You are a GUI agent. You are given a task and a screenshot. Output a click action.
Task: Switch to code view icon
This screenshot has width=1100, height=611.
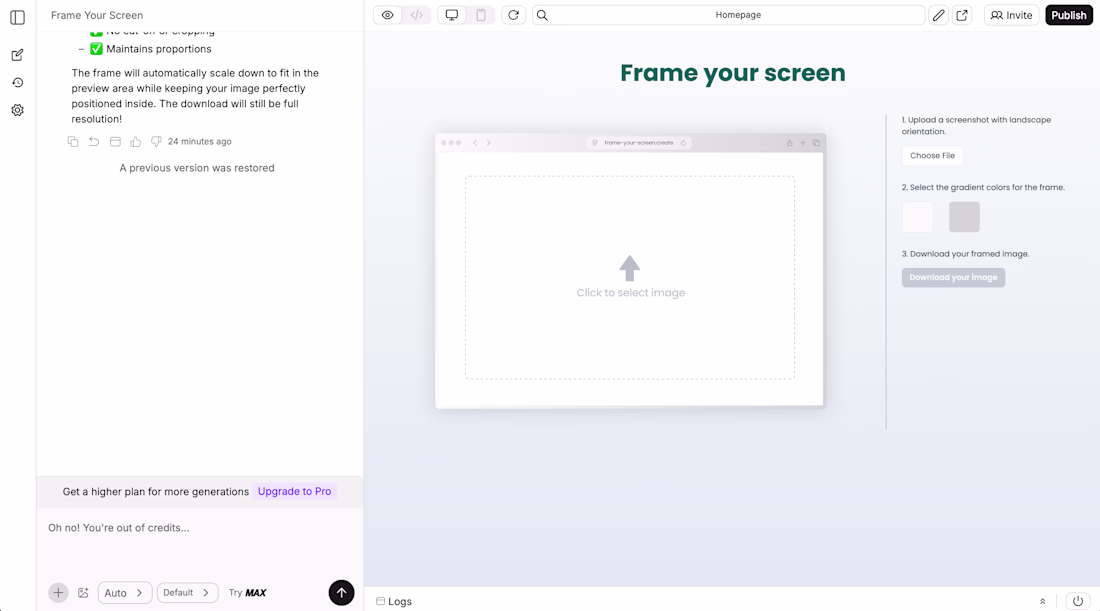pos(417,15)
